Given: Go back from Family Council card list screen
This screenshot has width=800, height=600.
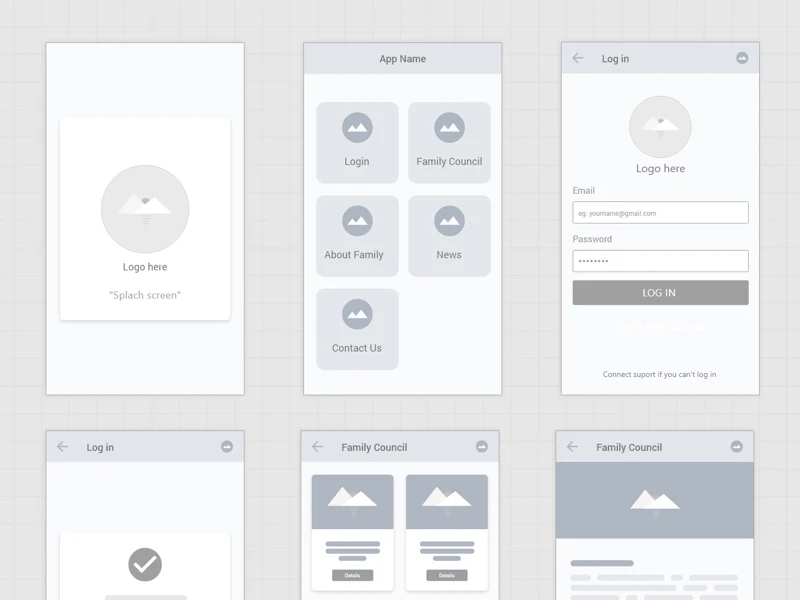Looking at the screenshot, I should click(317, 447).
